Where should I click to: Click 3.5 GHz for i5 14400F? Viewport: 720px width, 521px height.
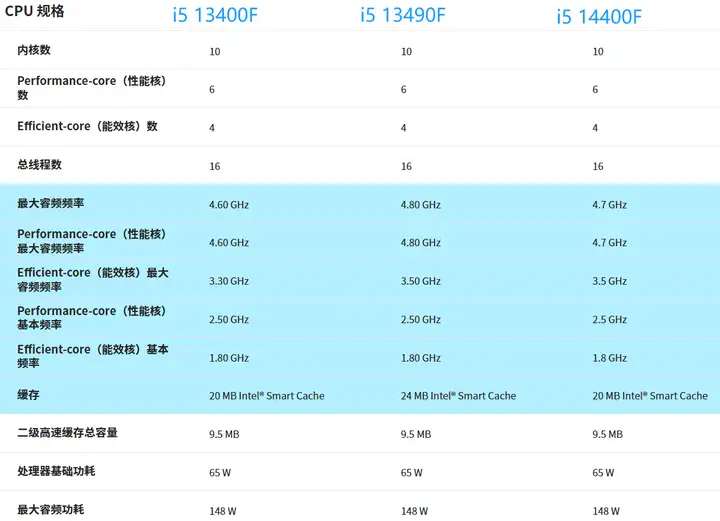(x=609, y=281)
